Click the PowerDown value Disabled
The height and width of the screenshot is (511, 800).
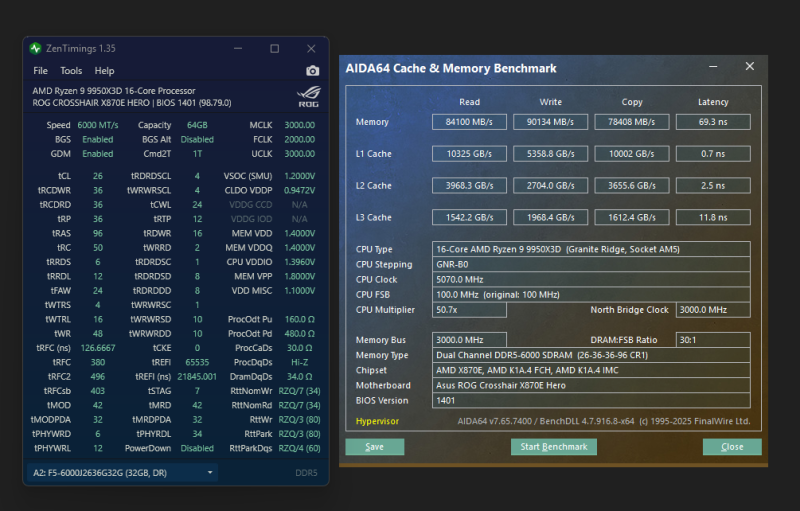[x=197, y=448]
